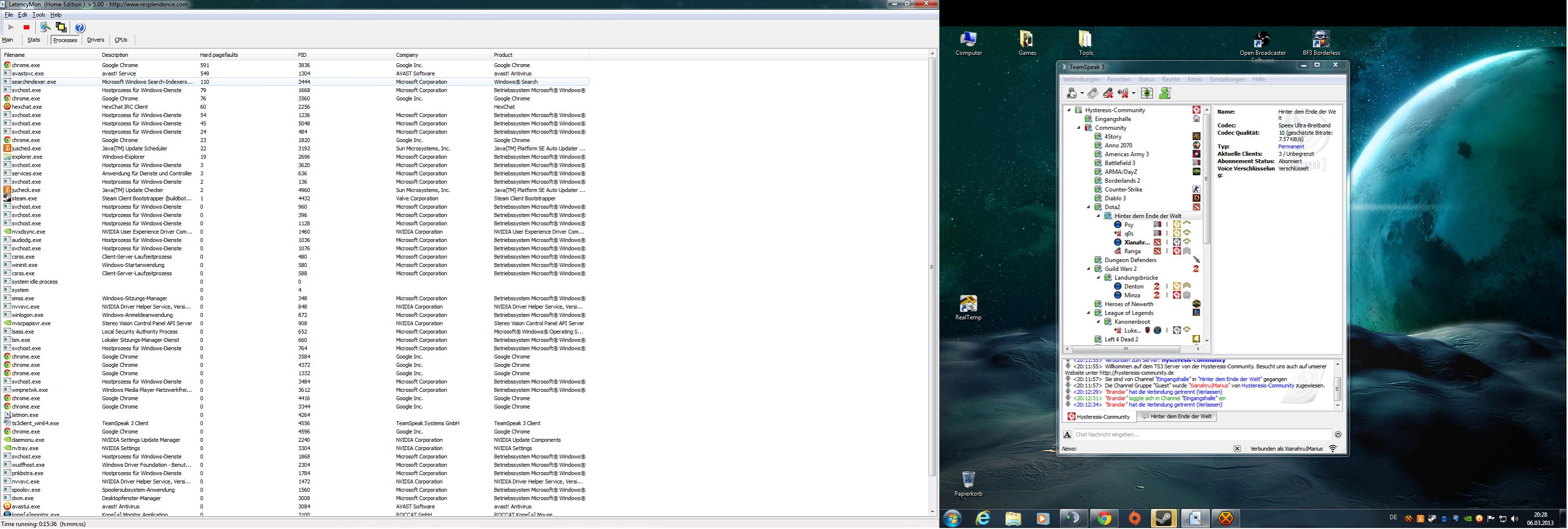Collapse the Hysteresis-Community server tree

(1069, 110)
